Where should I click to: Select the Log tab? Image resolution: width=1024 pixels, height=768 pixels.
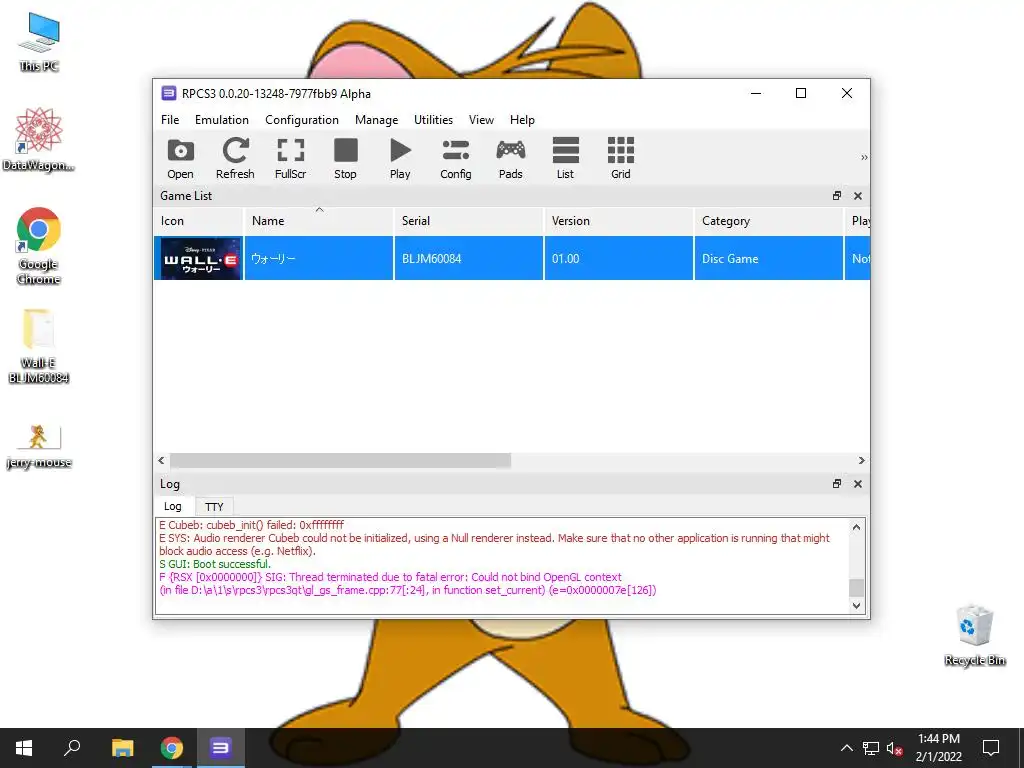click(172, 506)
